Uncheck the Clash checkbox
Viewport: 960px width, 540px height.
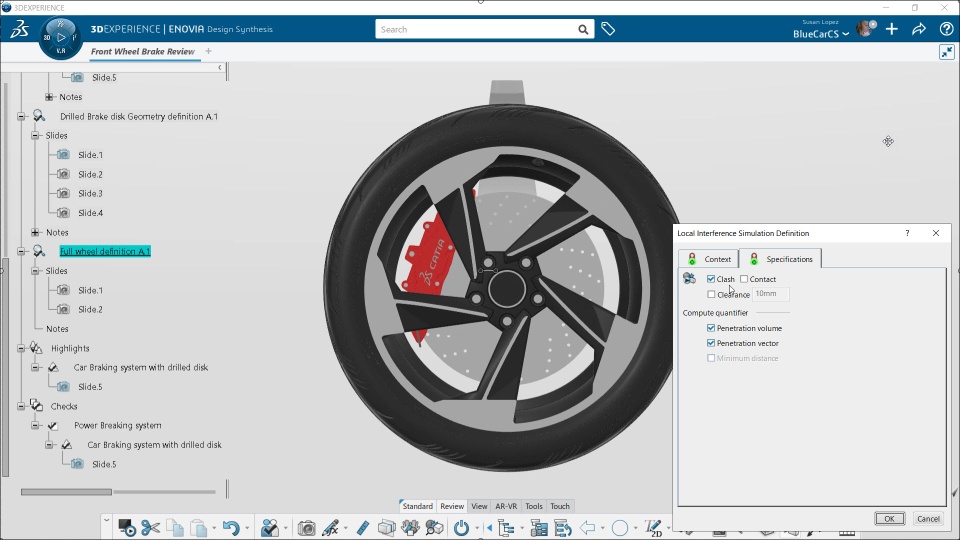[x=711, y=279]
